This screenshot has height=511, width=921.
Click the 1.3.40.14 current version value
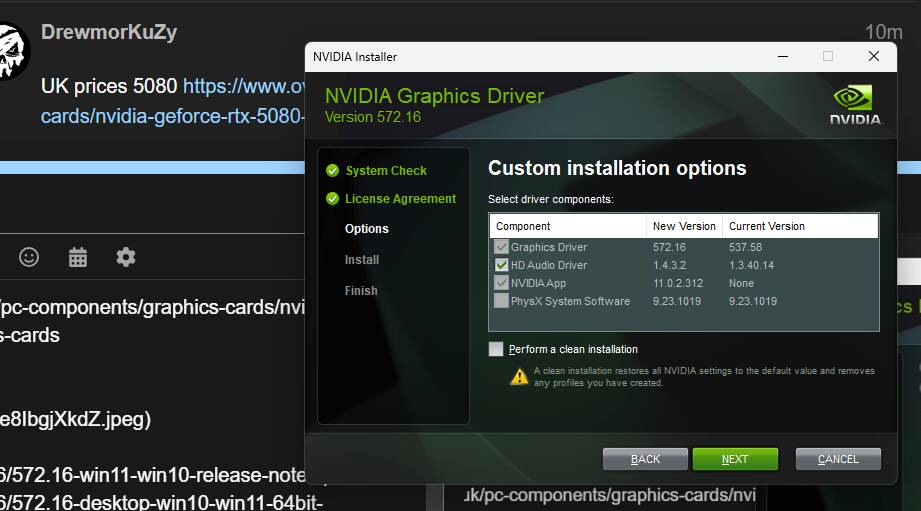click(751, 265)
